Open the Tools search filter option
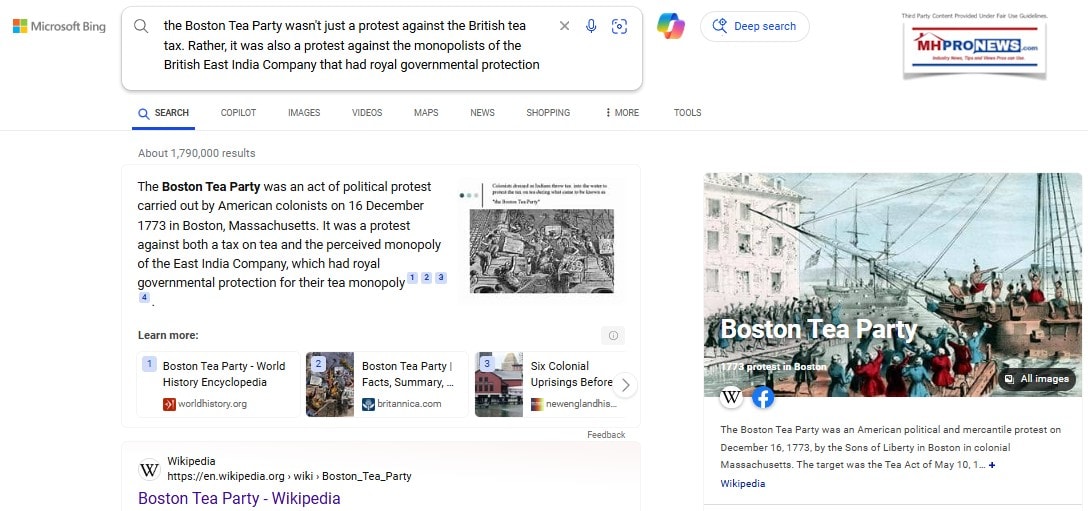Viewport: 1088px width, 511px height. tap(687, 113)
